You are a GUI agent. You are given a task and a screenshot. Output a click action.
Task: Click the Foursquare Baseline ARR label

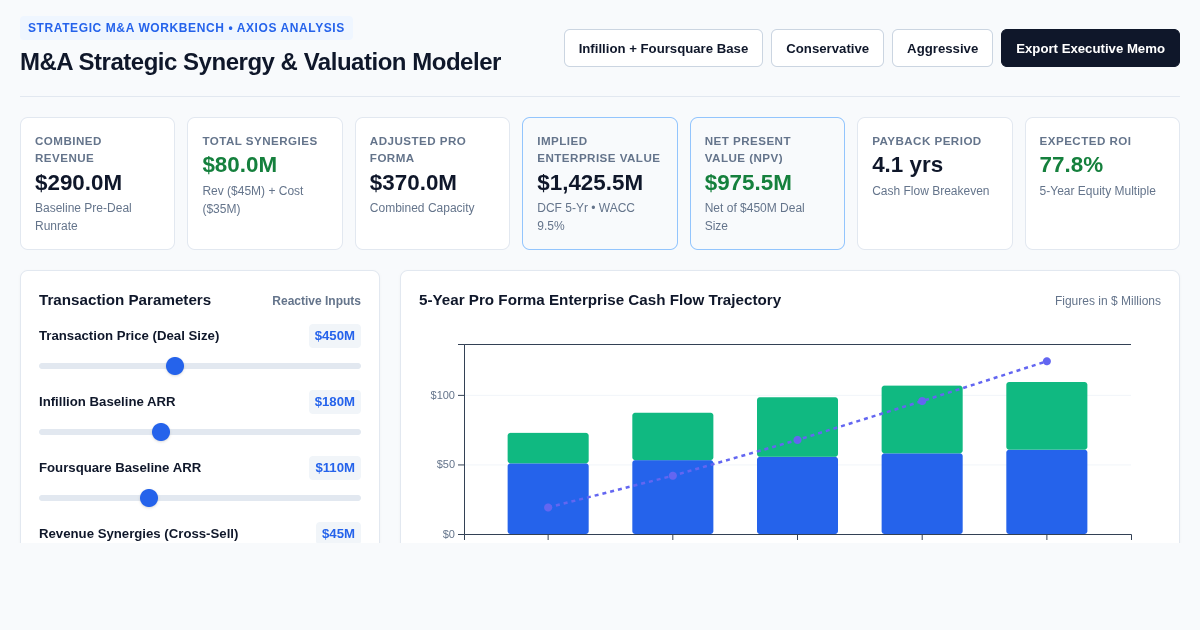point(120,468)
